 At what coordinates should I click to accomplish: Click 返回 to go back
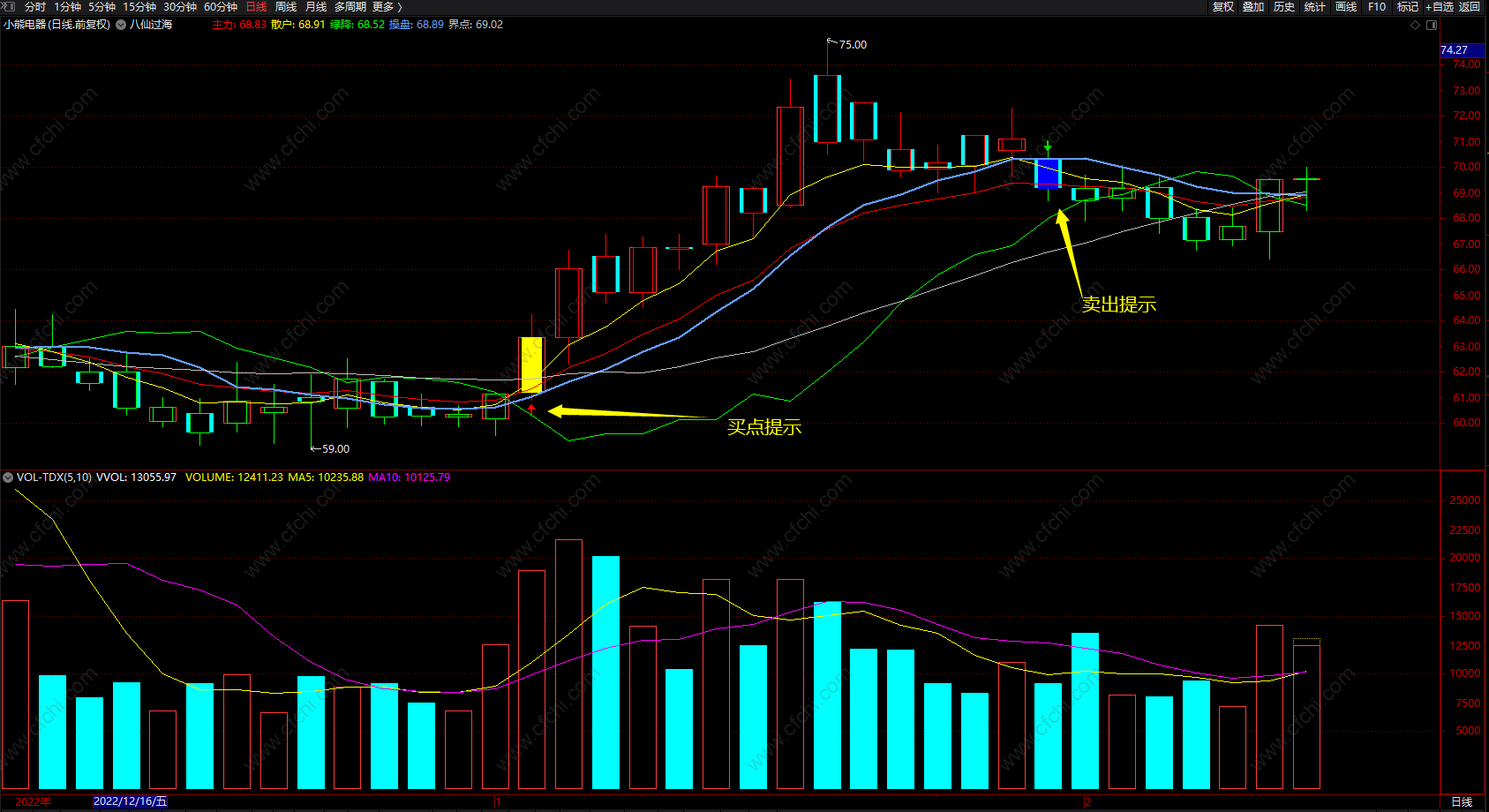(1470, 6)
